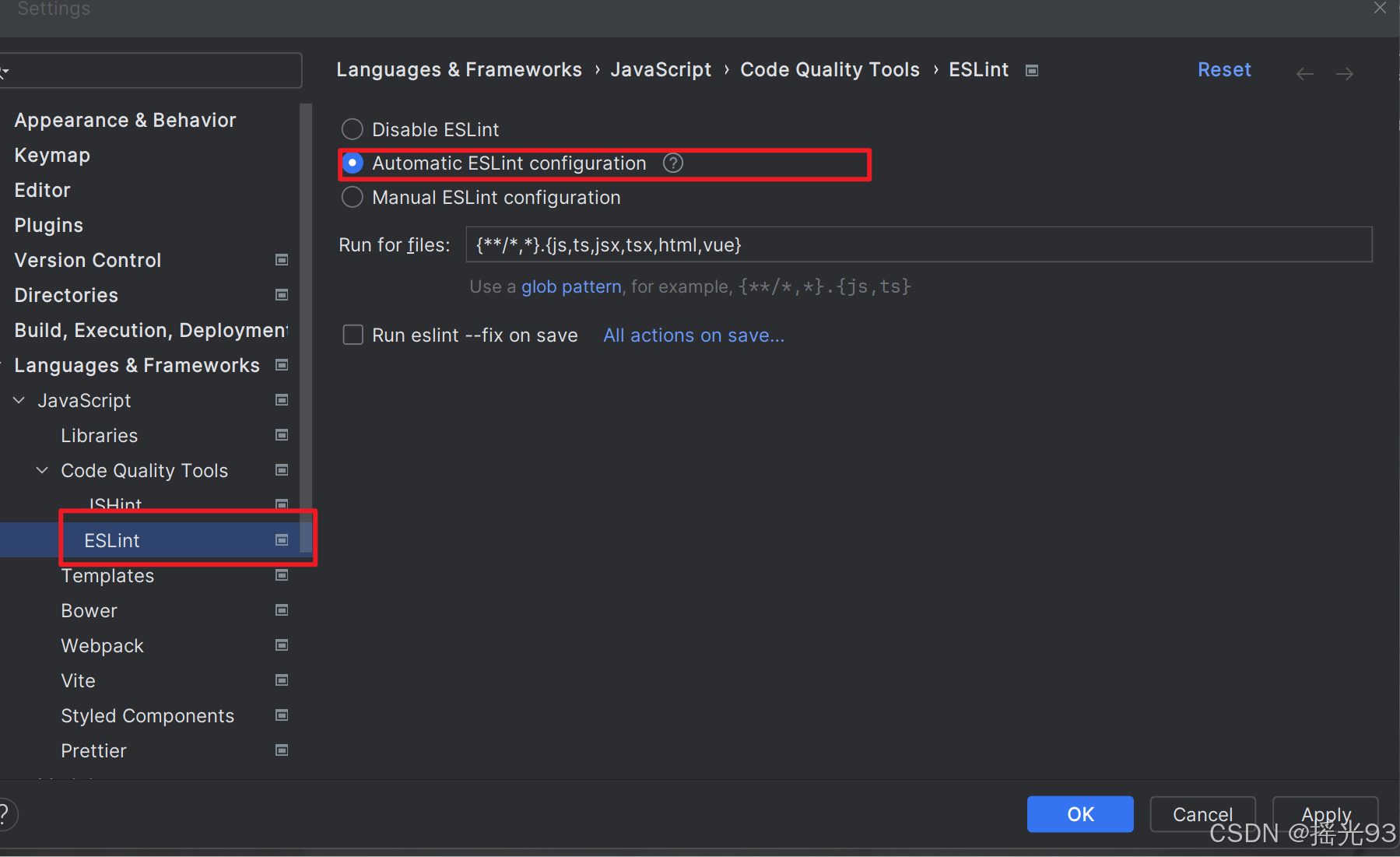Click JavaScript breadcrumb segment
The height and width of the screenshot is (857, 1400).
click(x=661, y=70)
